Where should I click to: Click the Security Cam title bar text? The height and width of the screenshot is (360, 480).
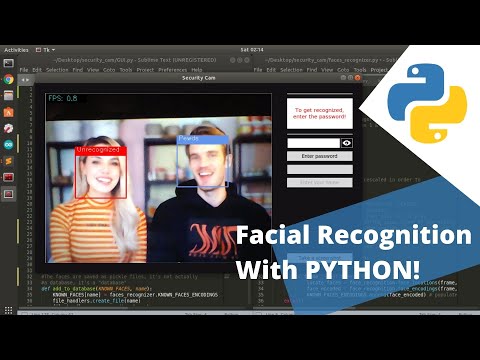[x=199, y=78]
